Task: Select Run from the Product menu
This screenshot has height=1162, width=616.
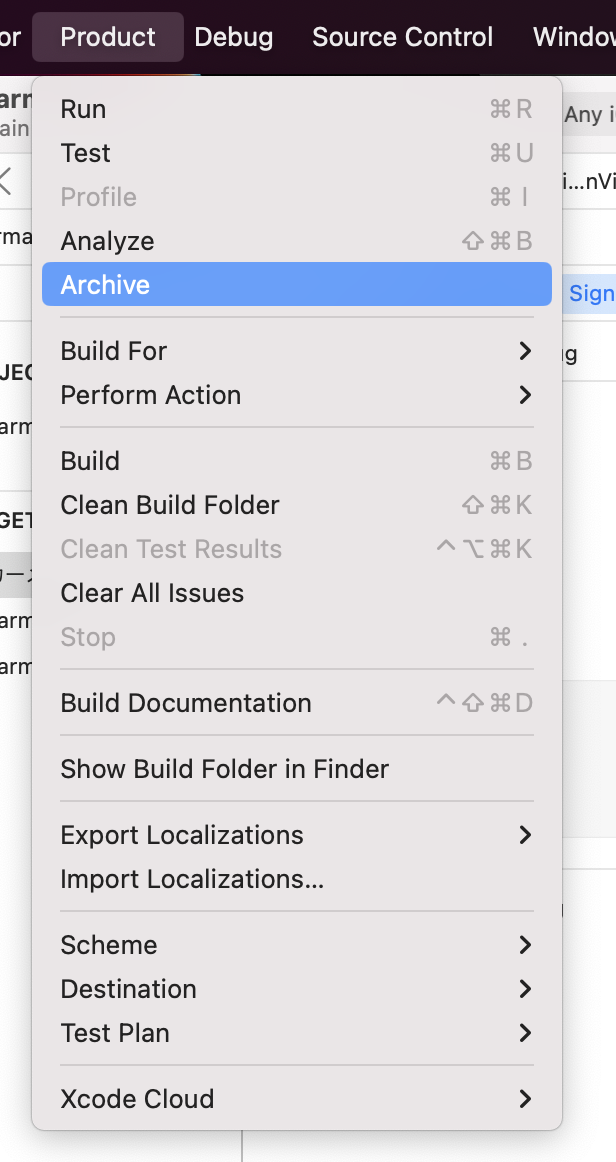Action: 84,109
